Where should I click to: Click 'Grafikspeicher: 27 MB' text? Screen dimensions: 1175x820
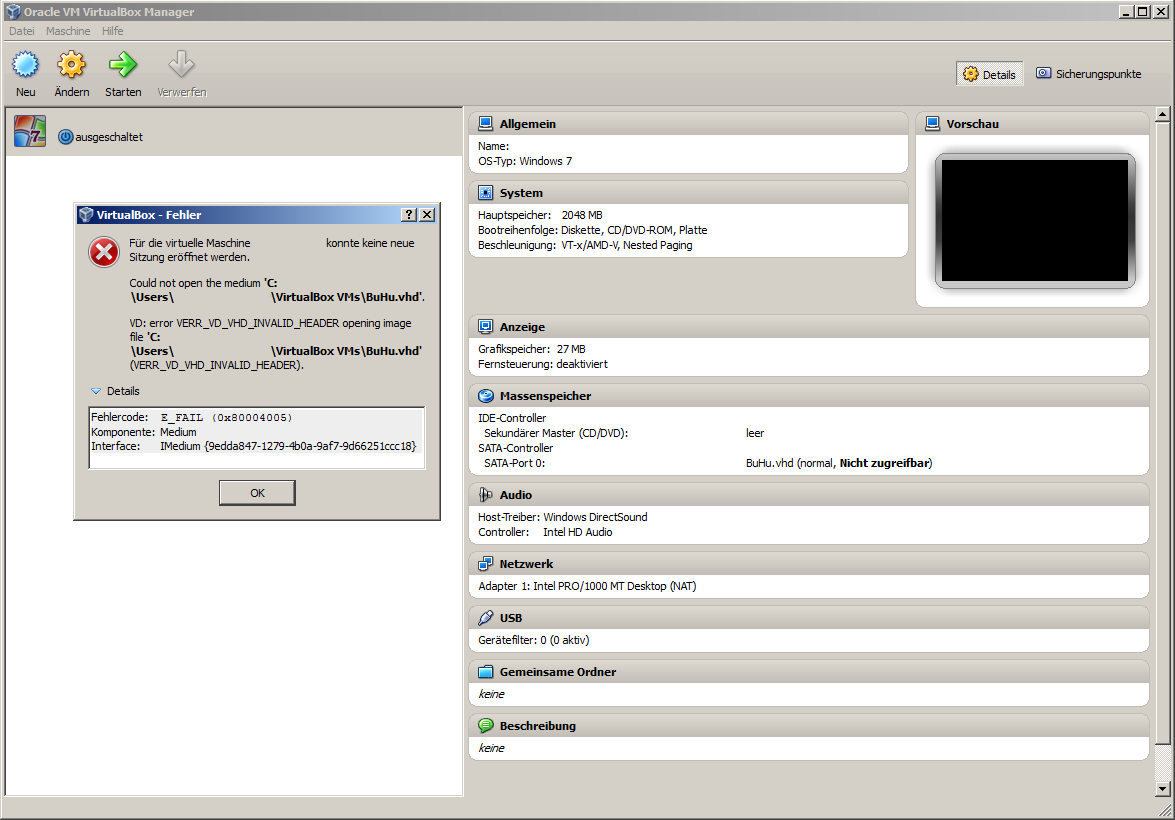tap(532, 349)
